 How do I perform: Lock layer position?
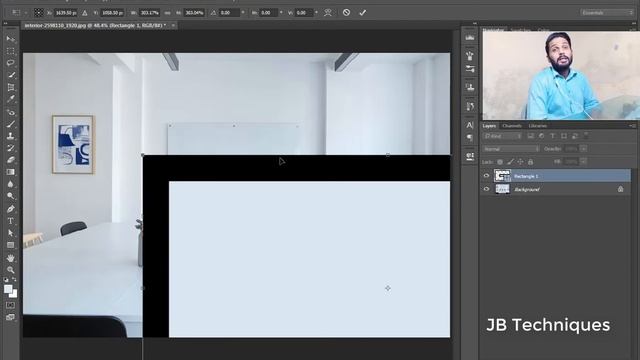[520, 162]
